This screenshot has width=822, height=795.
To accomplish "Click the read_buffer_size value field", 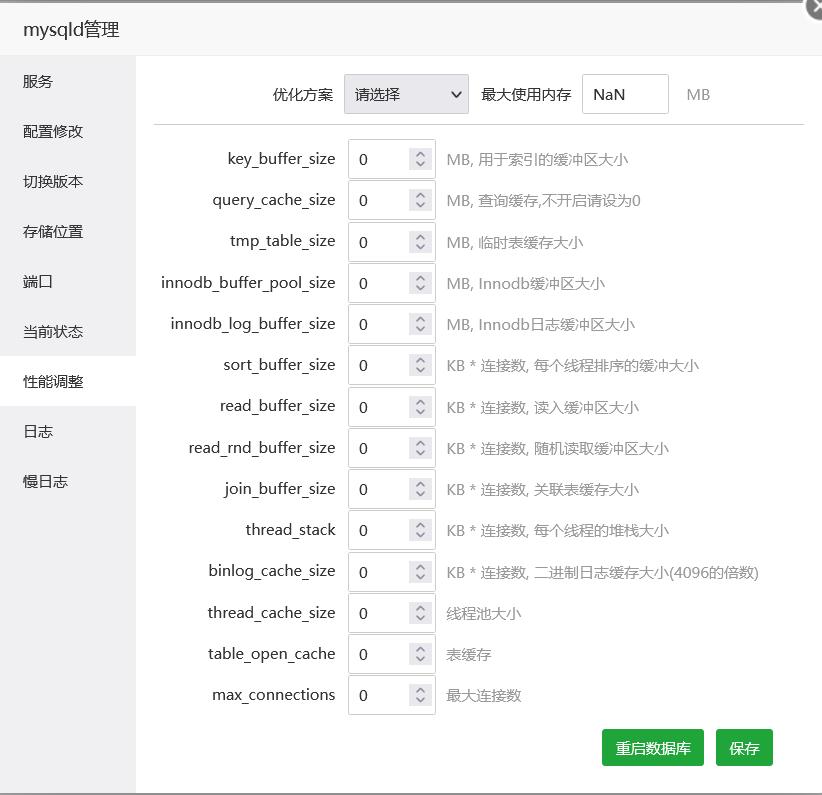I will [392, 407].
